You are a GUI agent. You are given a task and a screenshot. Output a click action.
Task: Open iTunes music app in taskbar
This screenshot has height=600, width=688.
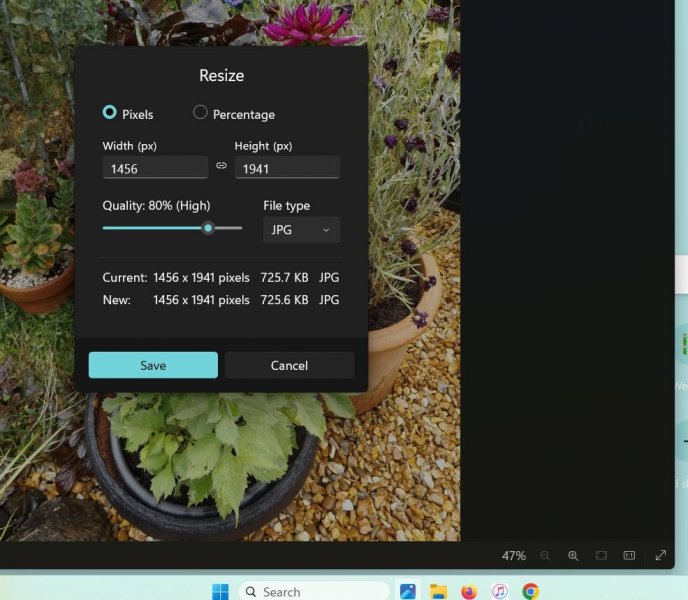[x=500, y=591]
